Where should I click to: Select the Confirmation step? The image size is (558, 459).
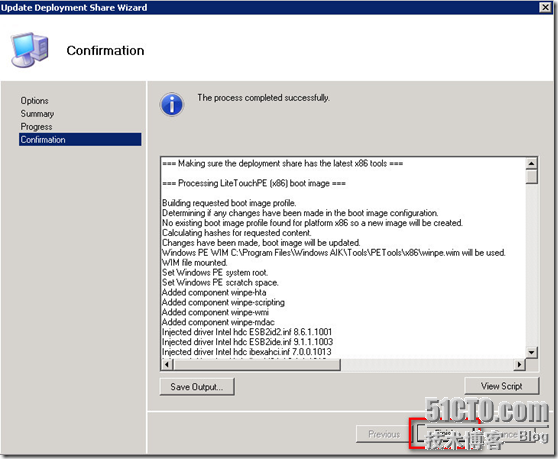80,139
